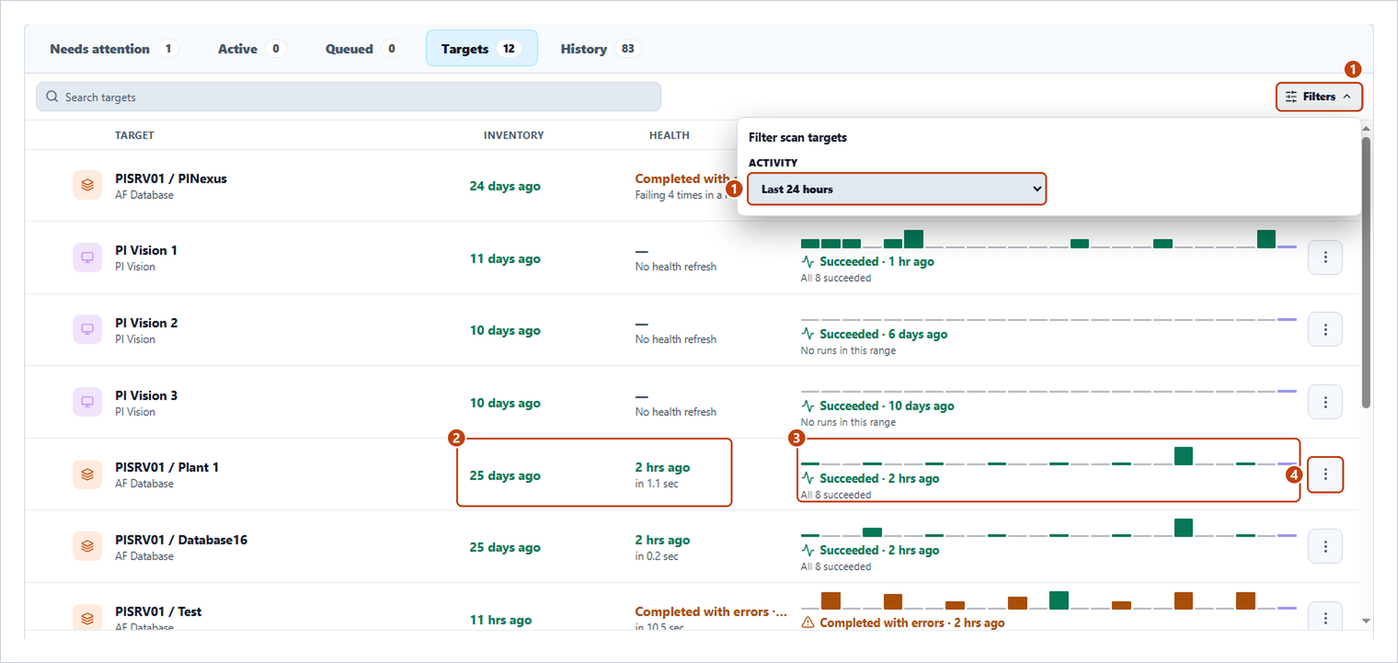Click 'Succeeded · 6 days ago' status
The height and width of the screenshot is (663, 1398).
(884, 334)
